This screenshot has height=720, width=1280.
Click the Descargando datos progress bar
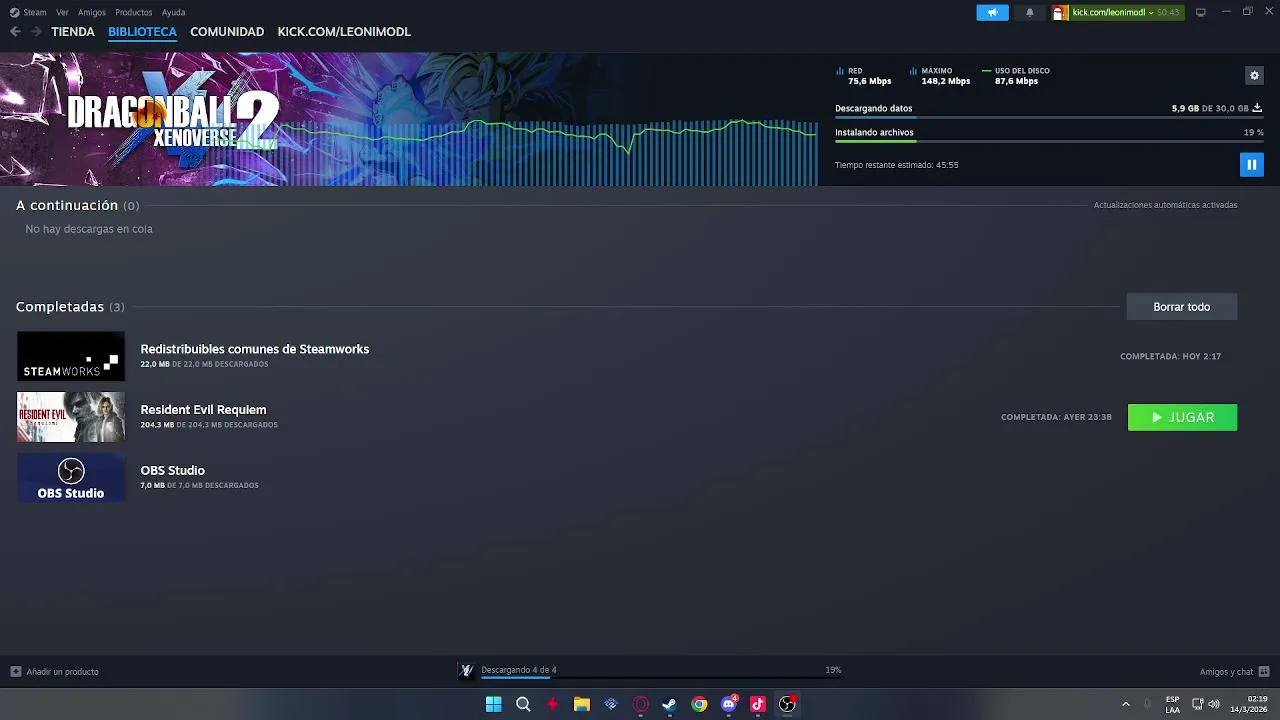click(x=1048, y=118)
